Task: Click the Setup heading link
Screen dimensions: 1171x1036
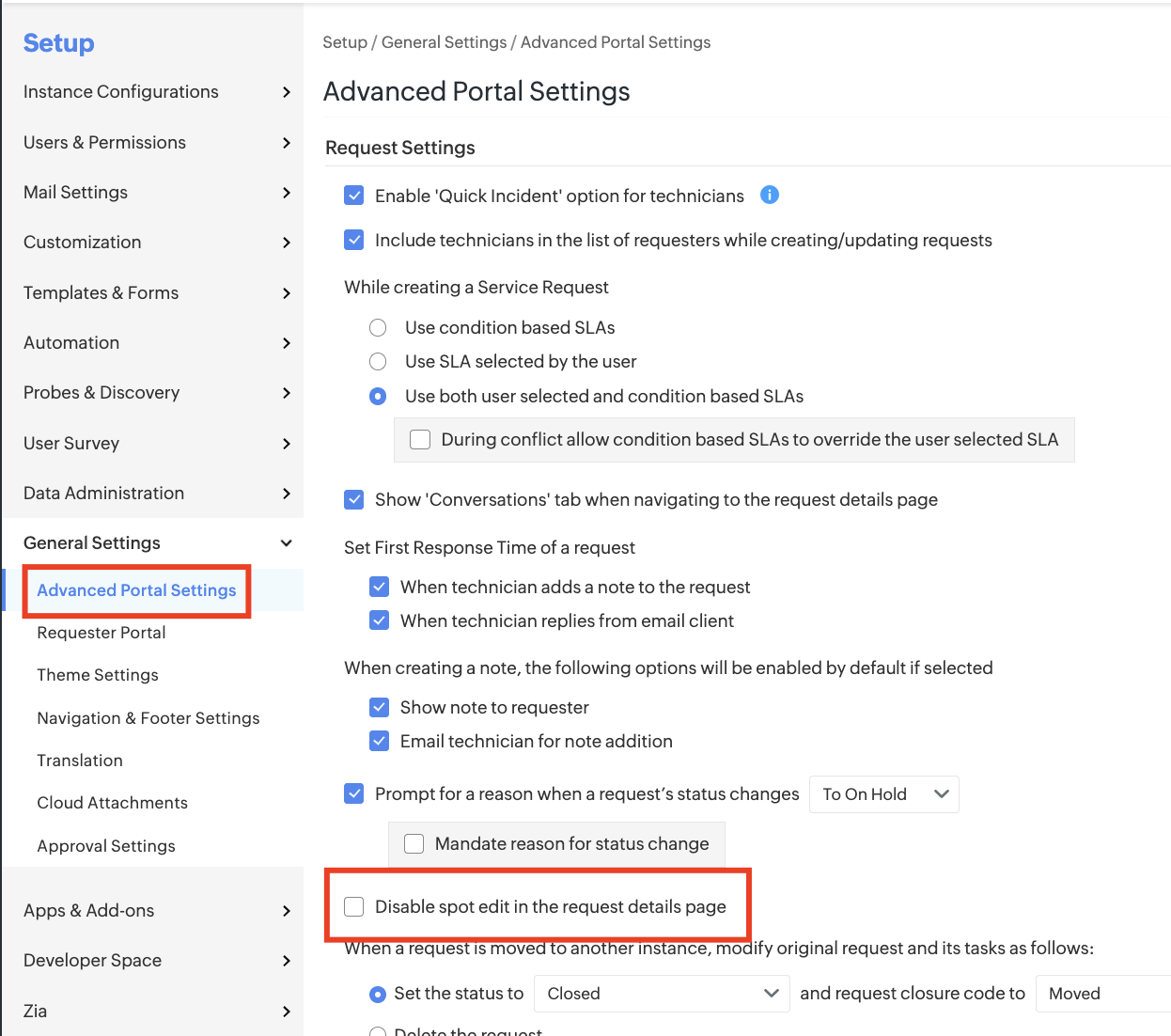Action: [x=58, y=43]
